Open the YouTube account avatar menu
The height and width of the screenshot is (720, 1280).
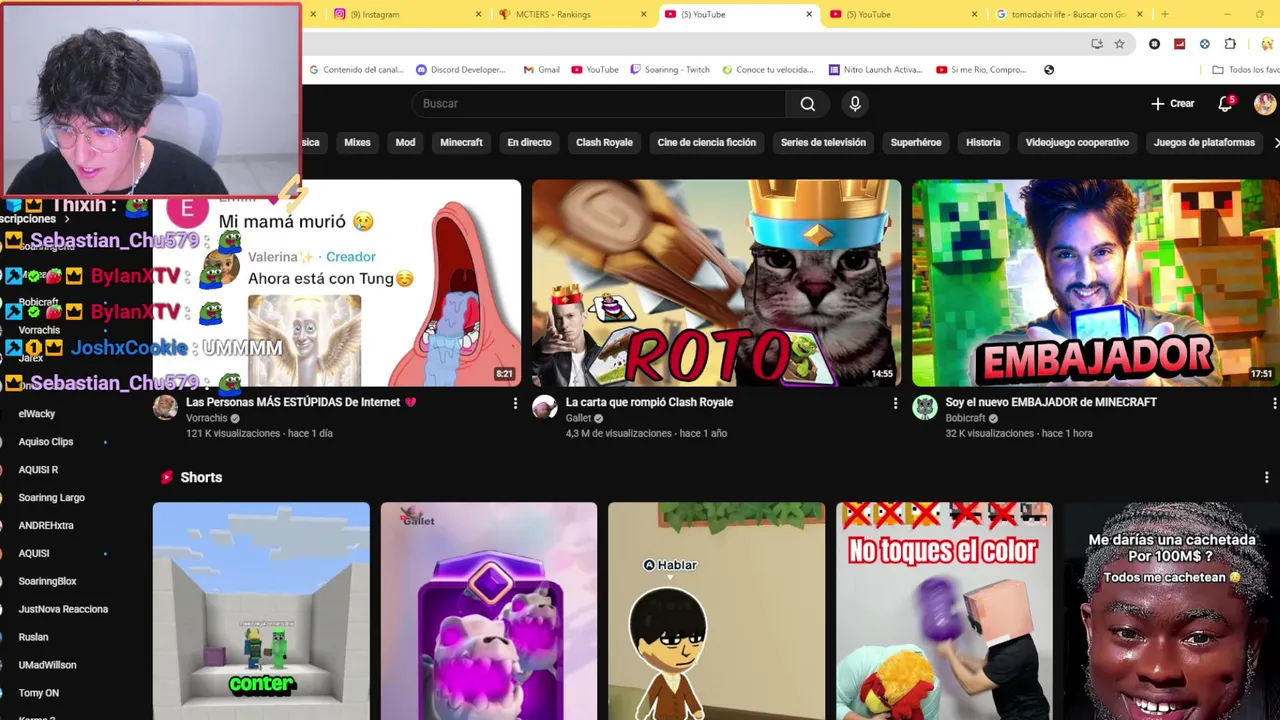tap(1265, 104)
